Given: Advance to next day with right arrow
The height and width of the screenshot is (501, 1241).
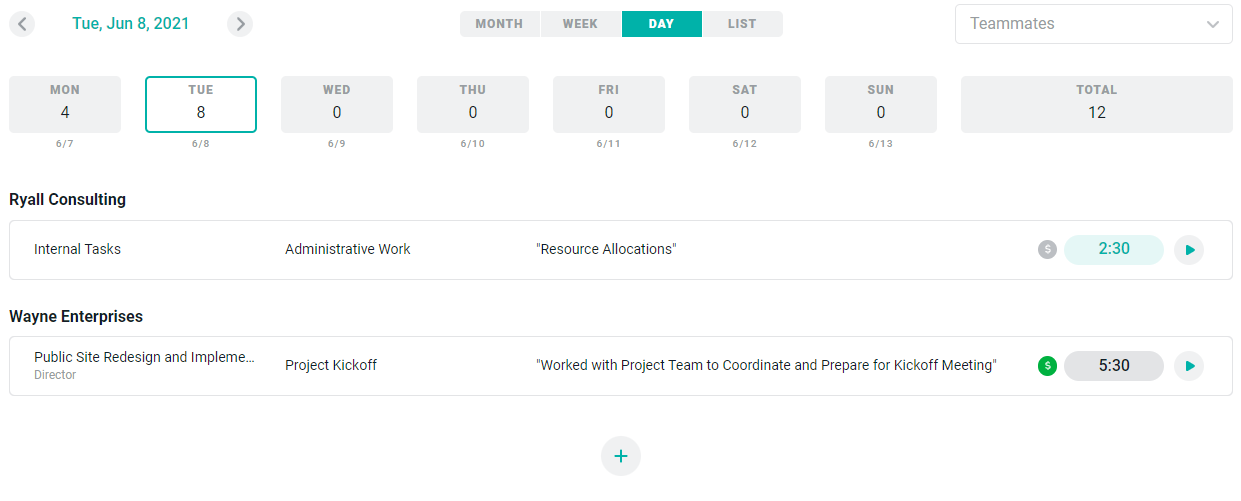Looking at the screenshot, I should 240,24.
